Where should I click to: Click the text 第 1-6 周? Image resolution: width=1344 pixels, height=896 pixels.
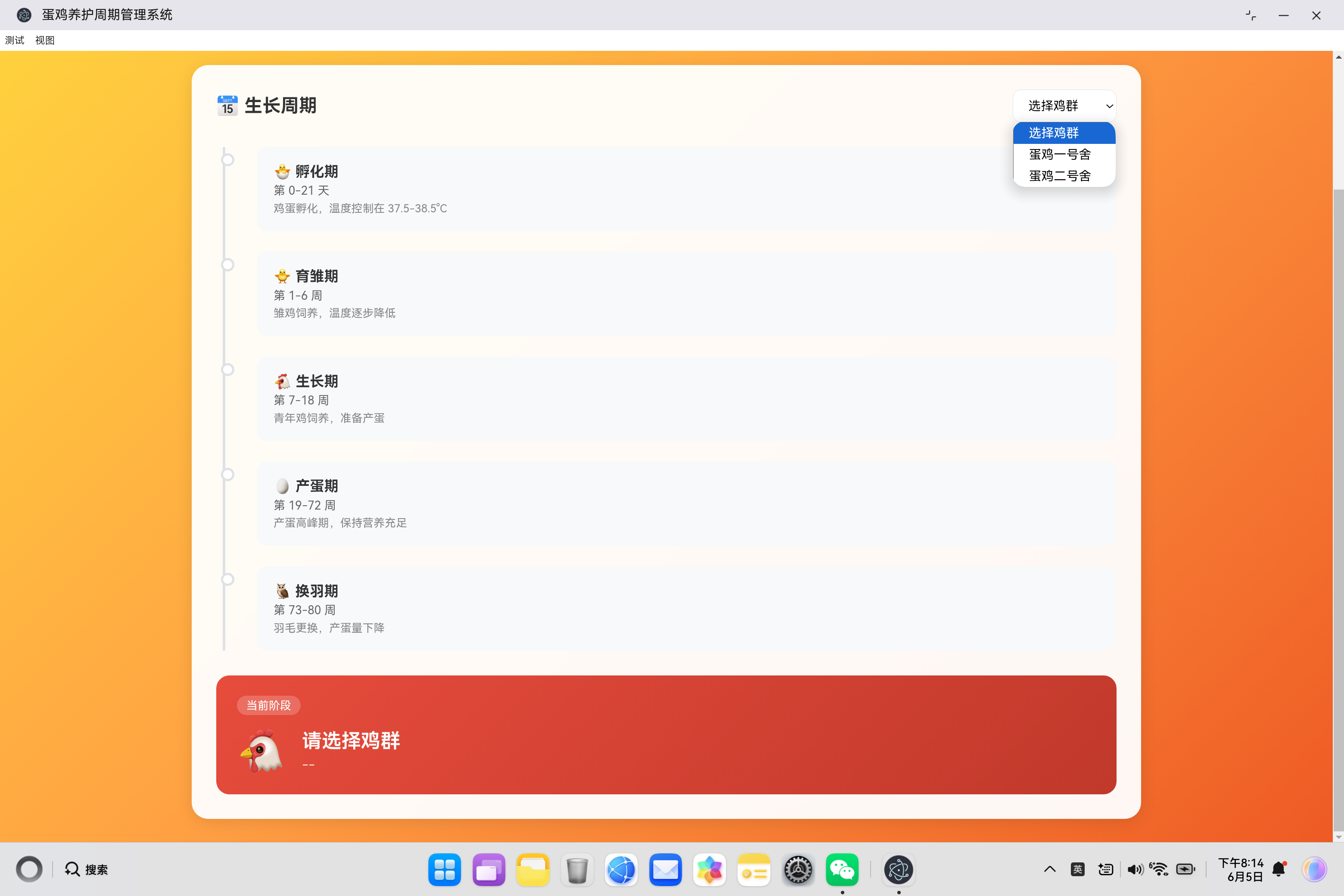click(x=298, y=296)
